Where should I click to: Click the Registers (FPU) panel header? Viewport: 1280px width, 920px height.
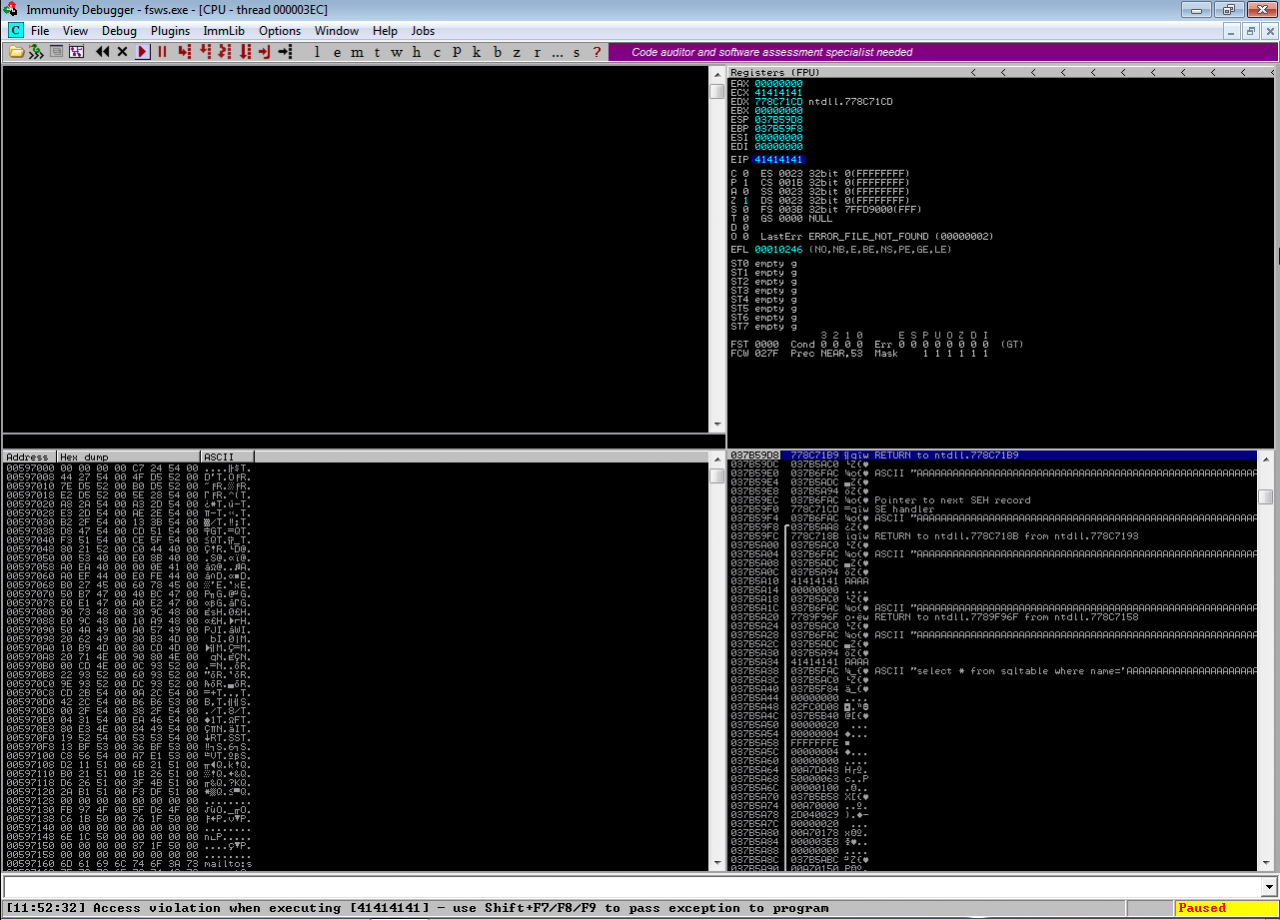pyautogui.click(x=775, y=73)
